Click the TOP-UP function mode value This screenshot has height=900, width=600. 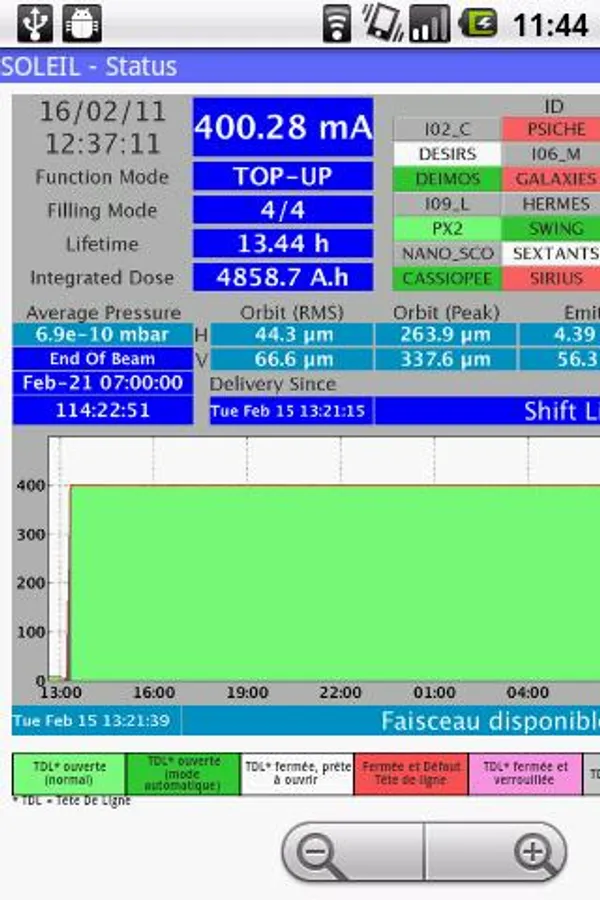283,176
